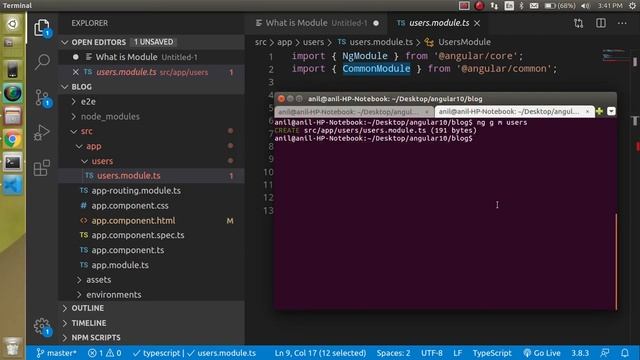The width and height of the screenshot is (640, 360).
Task: Click the master branch status item
Action: tap(56, 353)
